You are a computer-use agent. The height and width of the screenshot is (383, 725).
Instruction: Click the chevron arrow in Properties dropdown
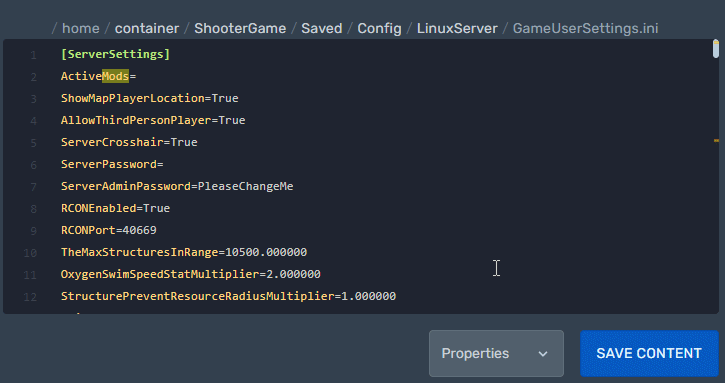[x=543, y=354]
